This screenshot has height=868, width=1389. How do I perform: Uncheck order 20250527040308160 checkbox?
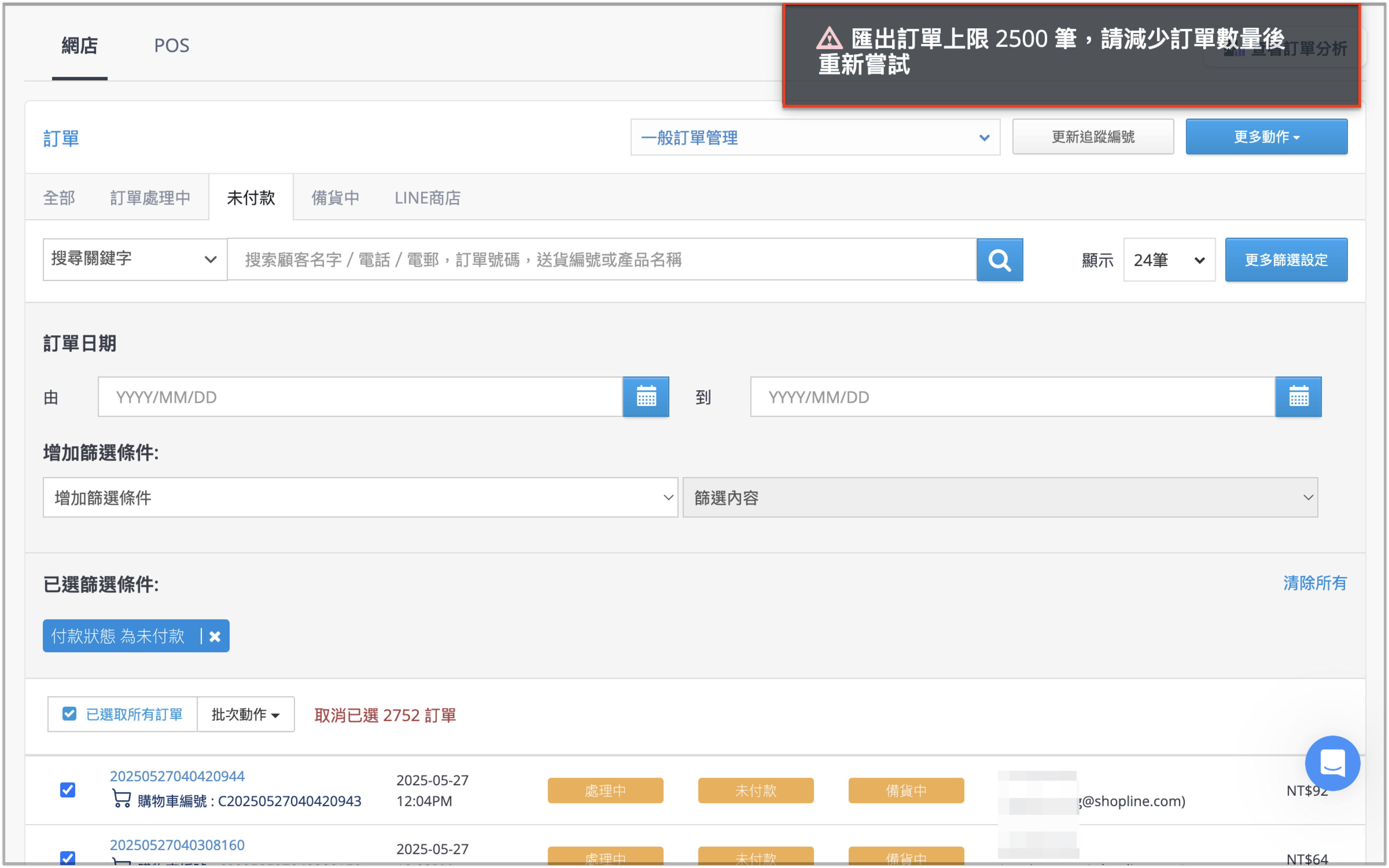(68, 858)
